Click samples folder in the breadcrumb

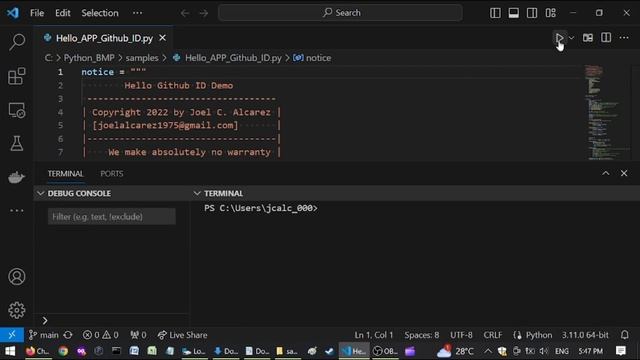(142, 58)
